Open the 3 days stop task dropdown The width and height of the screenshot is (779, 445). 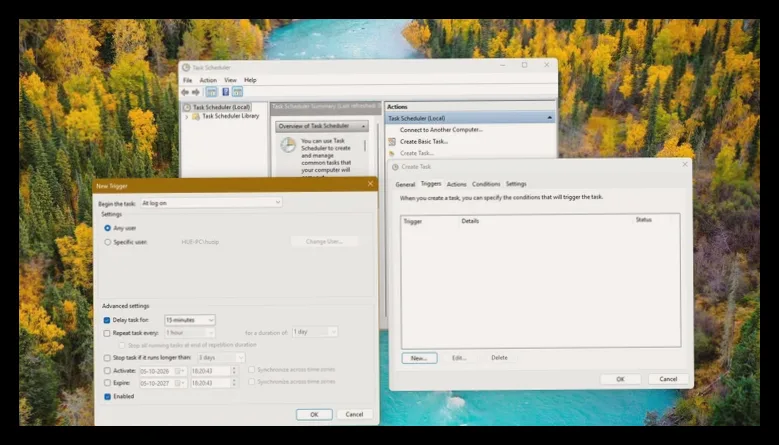point(221,358)
